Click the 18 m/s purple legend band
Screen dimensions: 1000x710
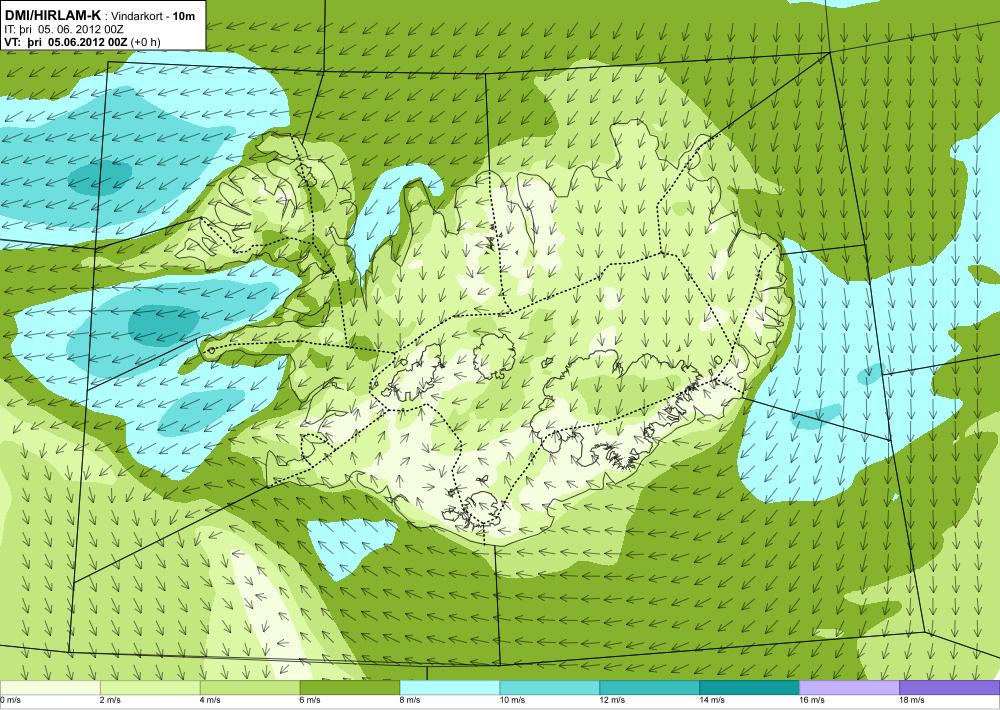[950, 687]
